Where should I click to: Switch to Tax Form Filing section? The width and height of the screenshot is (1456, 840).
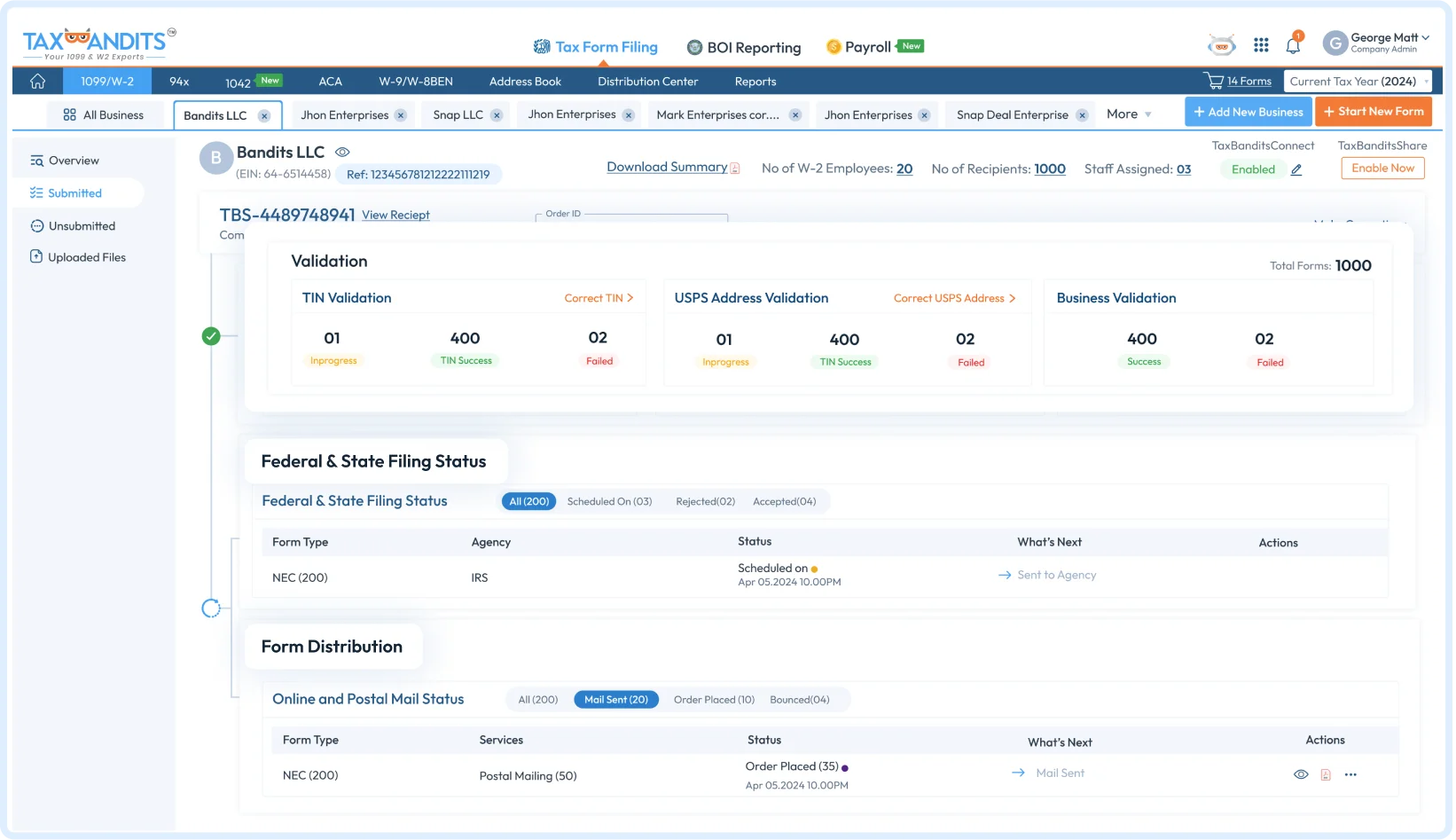click(596, 47)
